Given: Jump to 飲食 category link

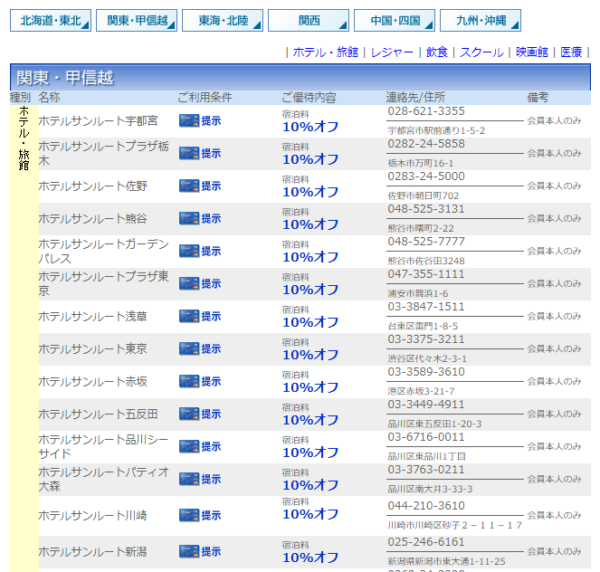Looking at the screenshot, I should tap(437, 52).
